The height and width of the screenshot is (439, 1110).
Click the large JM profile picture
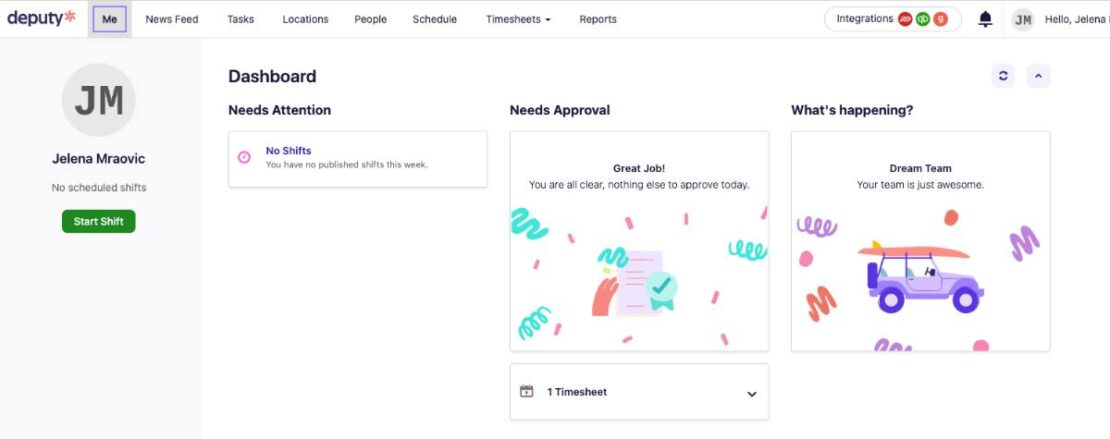(x=98, y=100)
